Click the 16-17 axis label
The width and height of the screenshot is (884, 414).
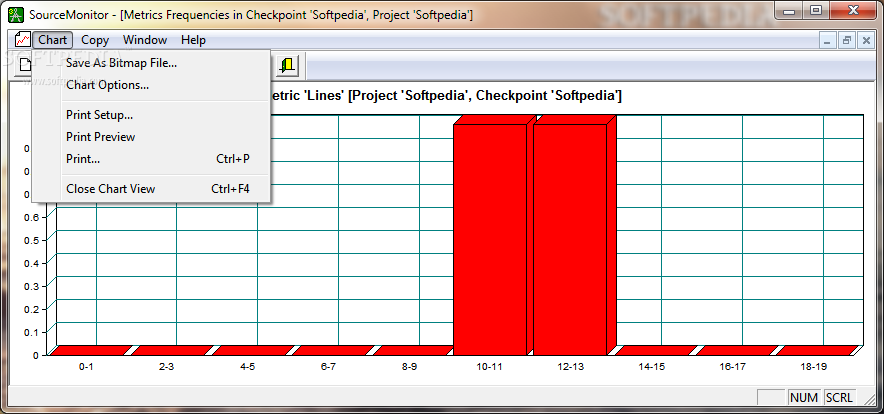(732, 367)
